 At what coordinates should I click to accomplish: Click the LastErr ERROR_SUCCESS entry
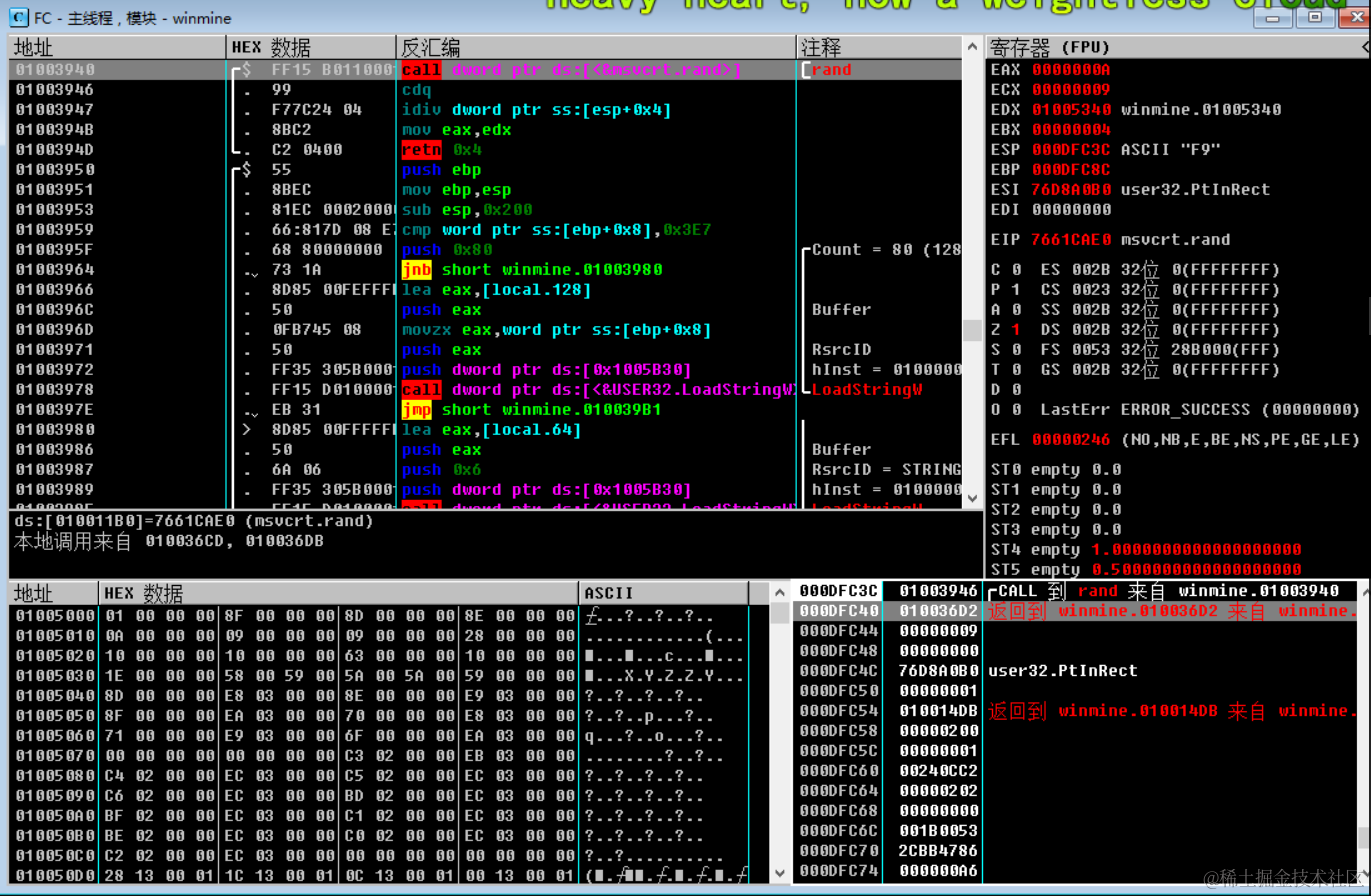click(x=1200, y=410)
